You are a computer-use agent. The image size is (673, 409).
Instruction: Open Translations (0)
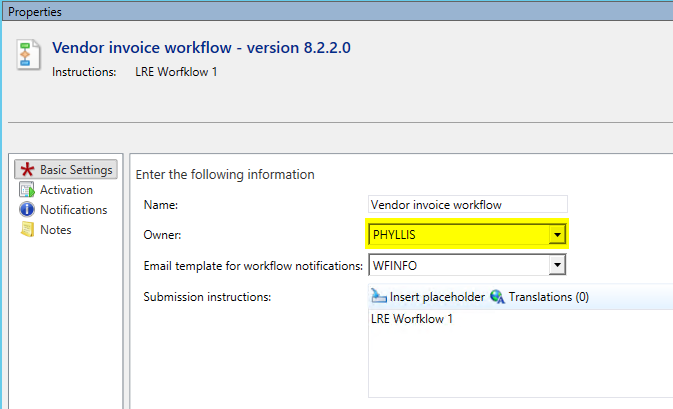548,297
